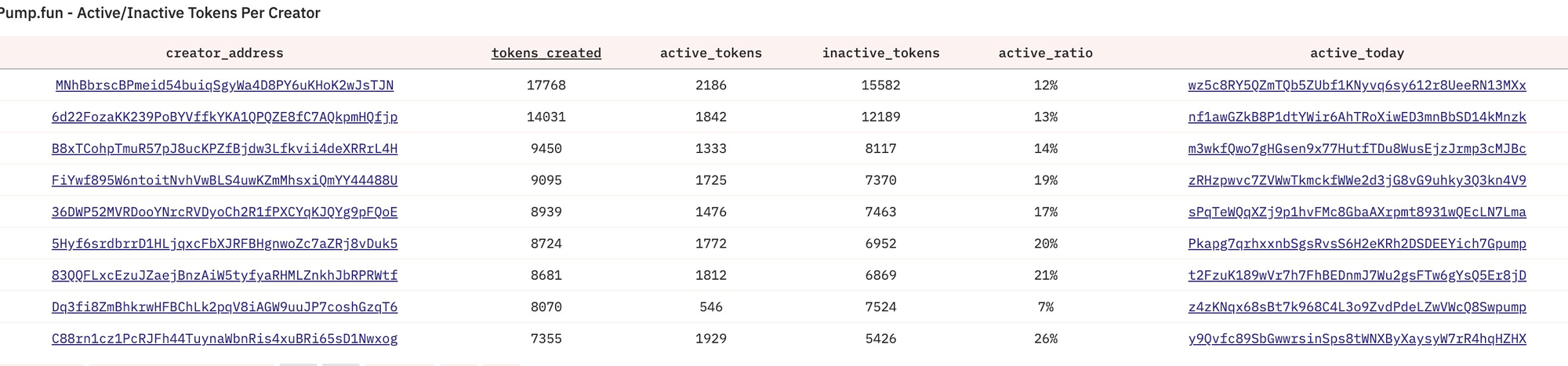Sort table by active_tokens header

710,53
